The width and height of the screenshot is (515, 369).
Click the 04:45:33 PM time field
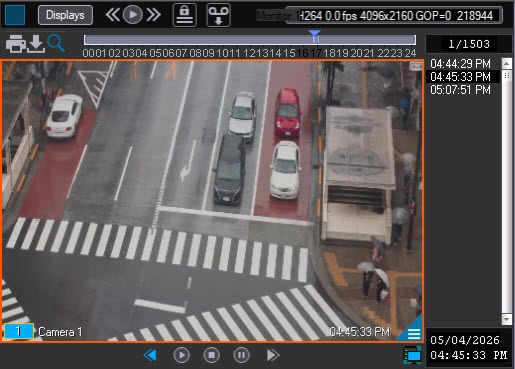click(x=469, y=355)
